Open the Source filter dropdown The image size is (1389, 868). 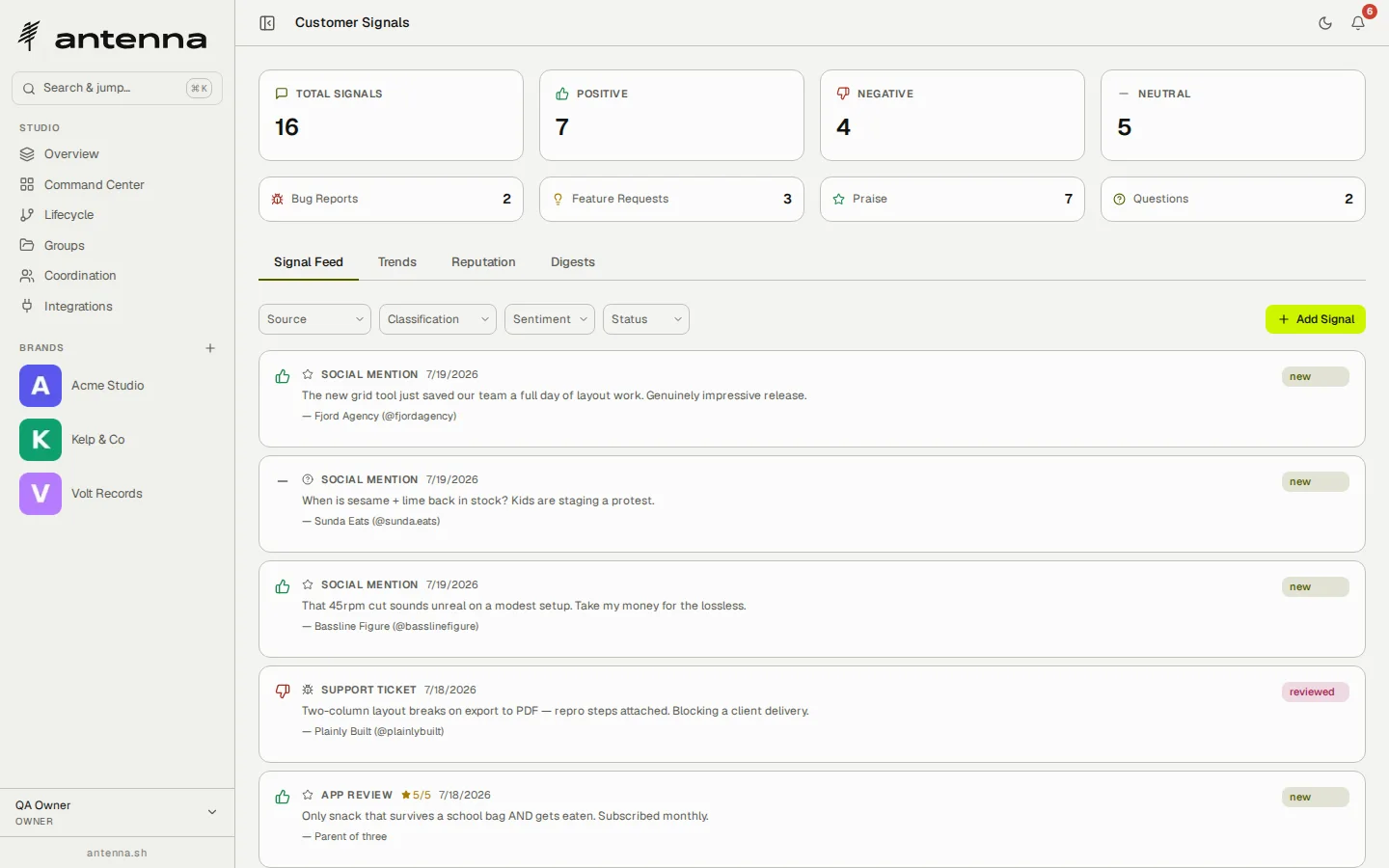coord(314,319)
